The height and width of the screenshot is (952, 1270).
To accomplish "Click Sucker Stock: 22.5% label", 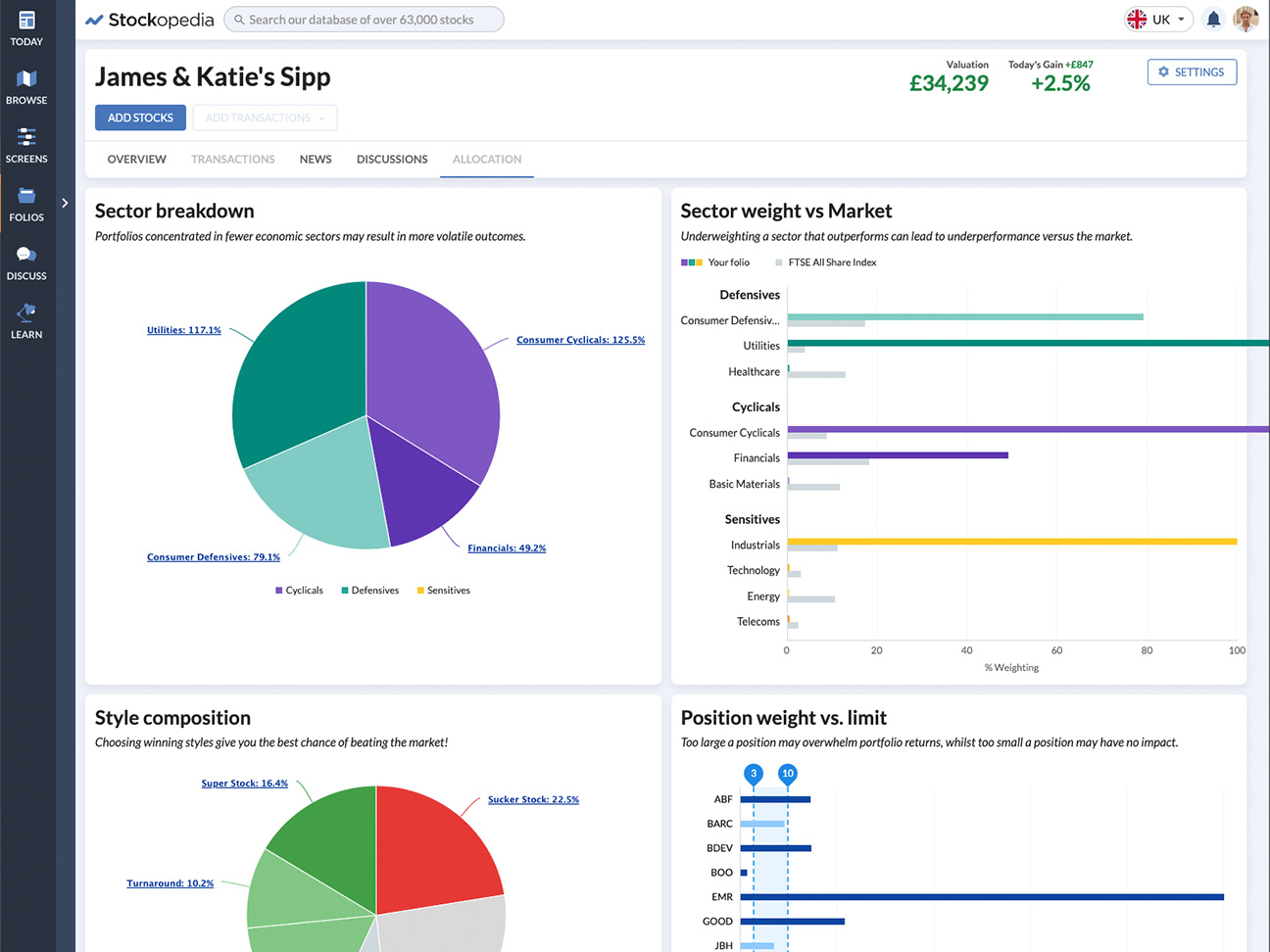I will click(533, 799).
